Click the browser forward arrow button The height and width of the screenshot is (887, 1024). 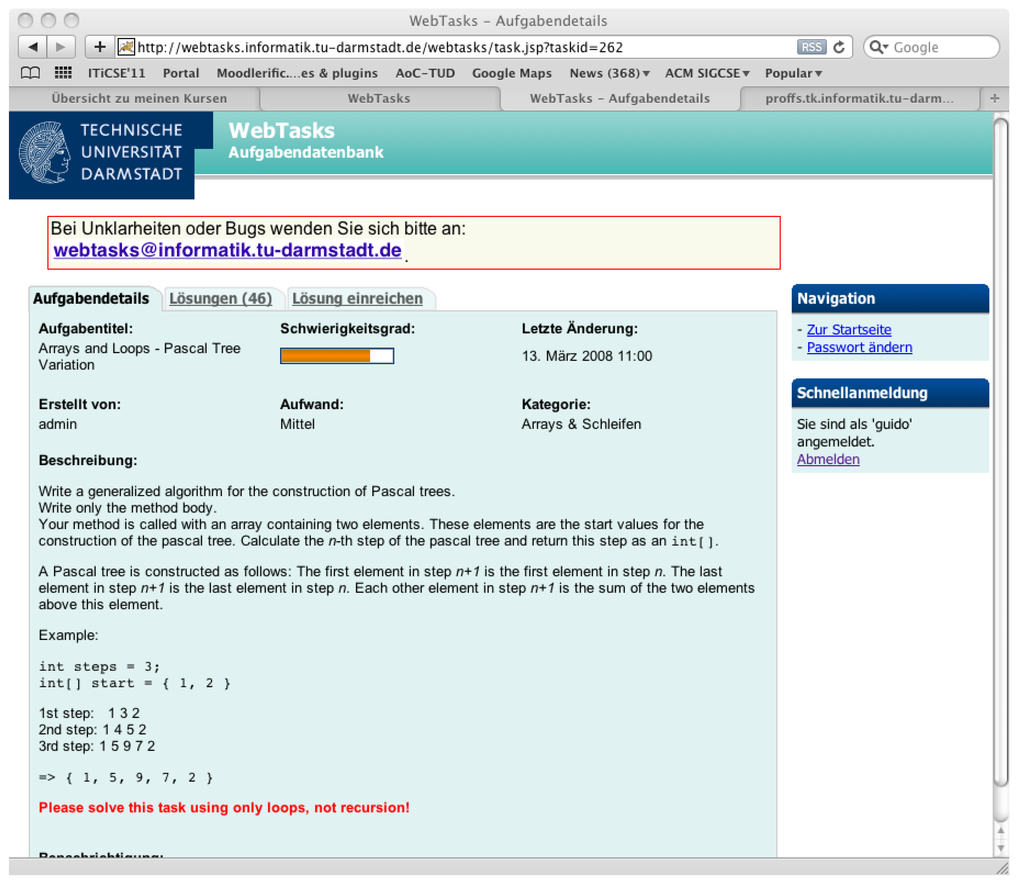pos(61,47)
